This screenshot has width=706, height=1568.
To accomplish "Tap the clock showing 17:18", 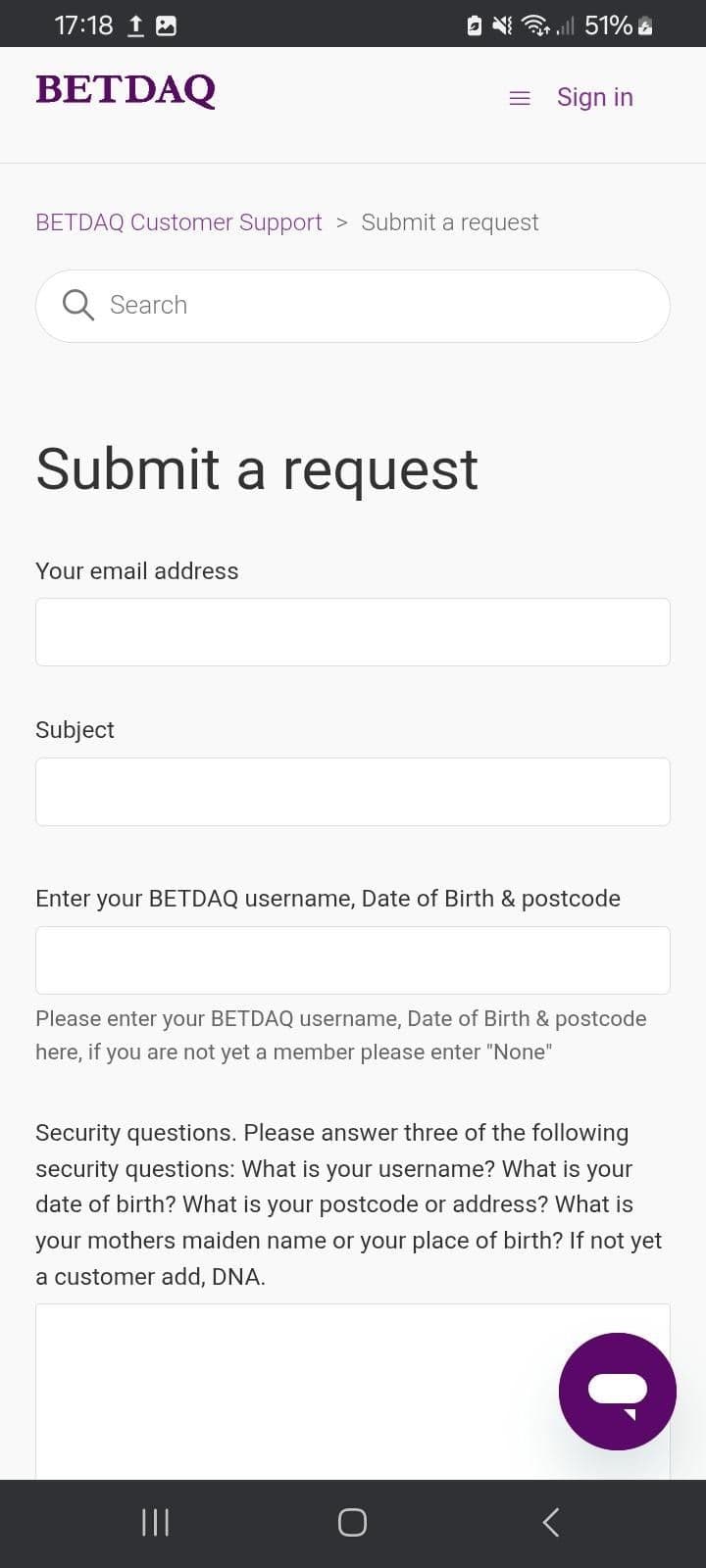I will coord(83,24).
